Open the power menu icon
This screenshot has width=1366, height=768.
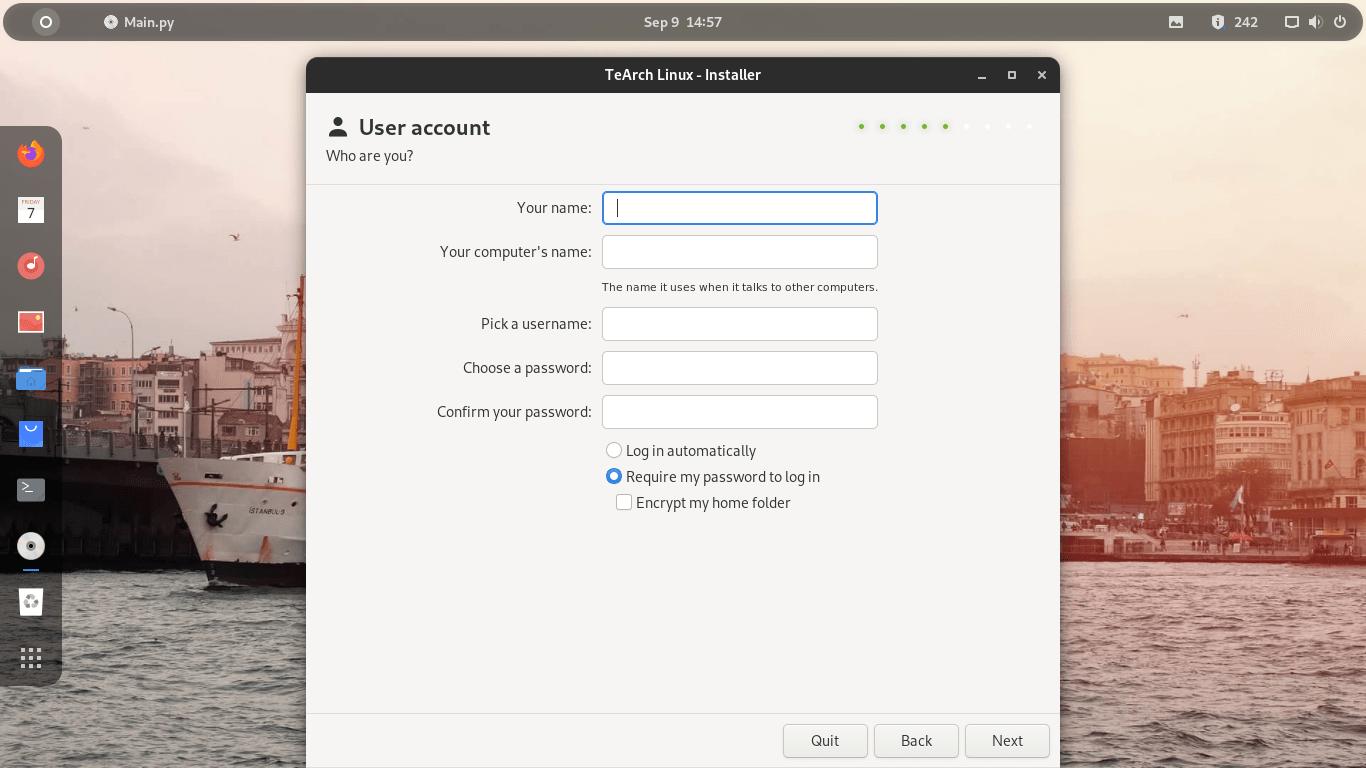point(1340,22)
